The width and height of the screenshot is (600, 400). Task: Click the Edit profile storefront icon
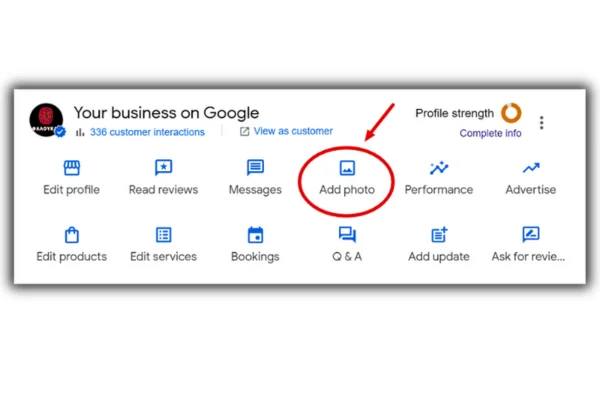coord(70,168)
